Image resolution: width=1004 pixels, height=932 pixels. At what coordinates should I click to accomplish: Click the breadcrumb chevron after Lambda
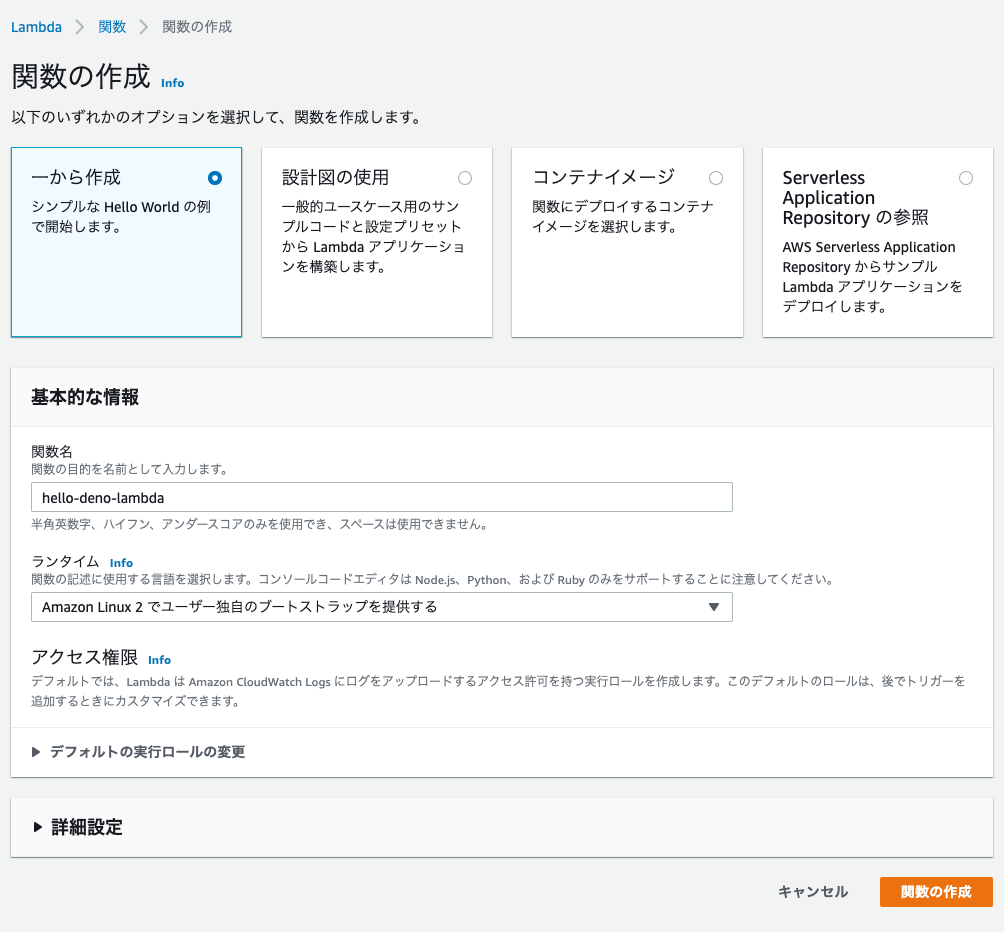80,27
